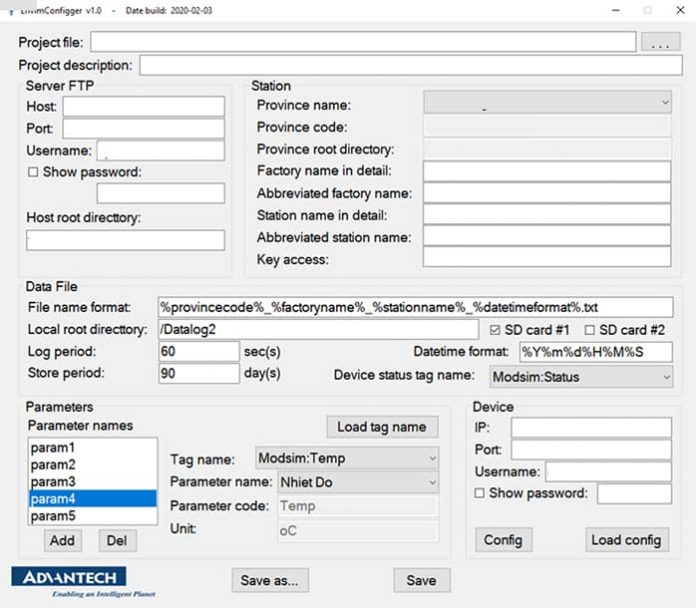This screenshot has width=696, height=608.
Task: Check the SD card #2 checkbox
Action: click(589, 330)
